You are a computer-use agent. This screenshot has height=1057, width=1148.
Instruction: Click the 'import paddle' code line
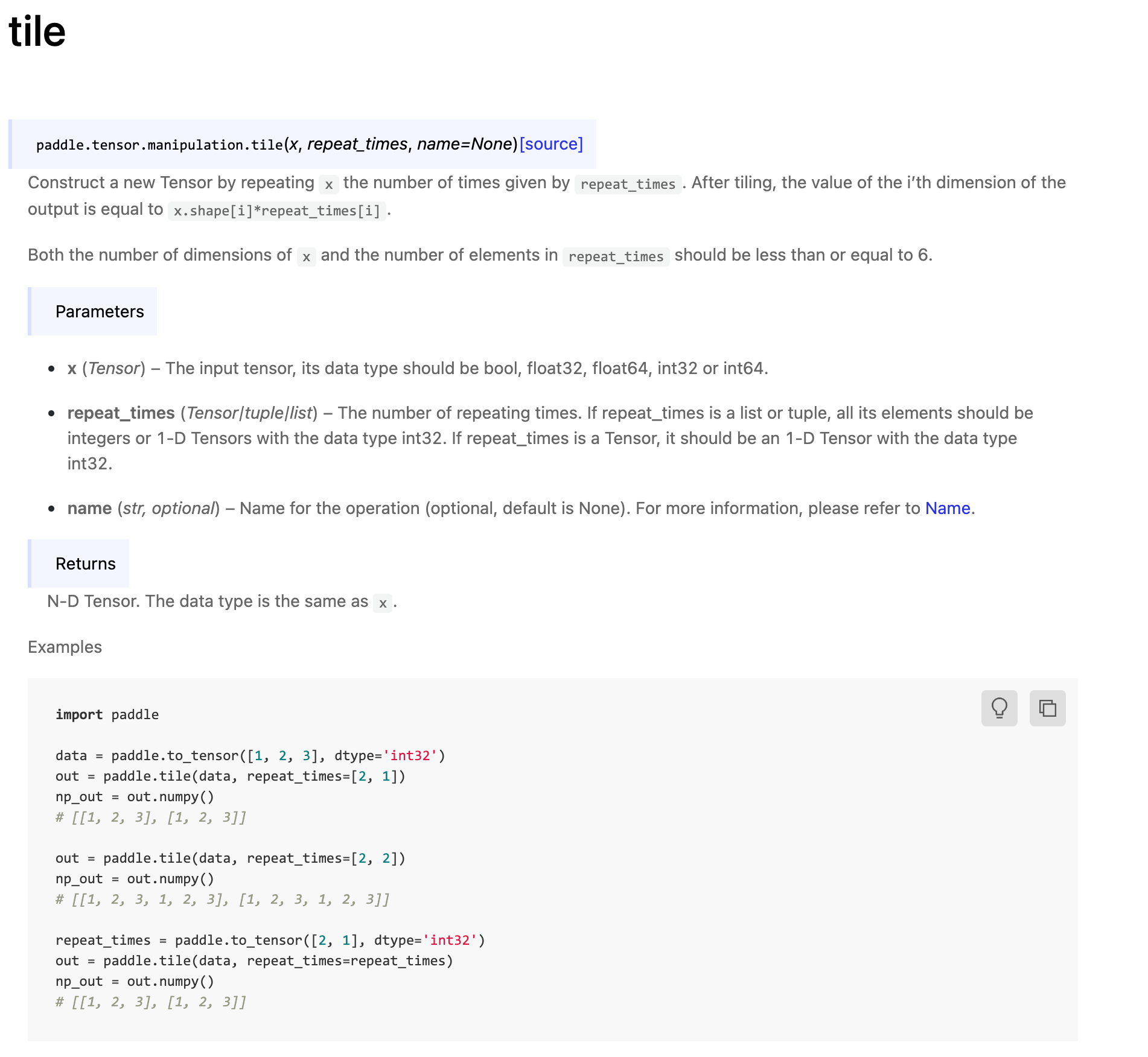[x=107, y=714]
